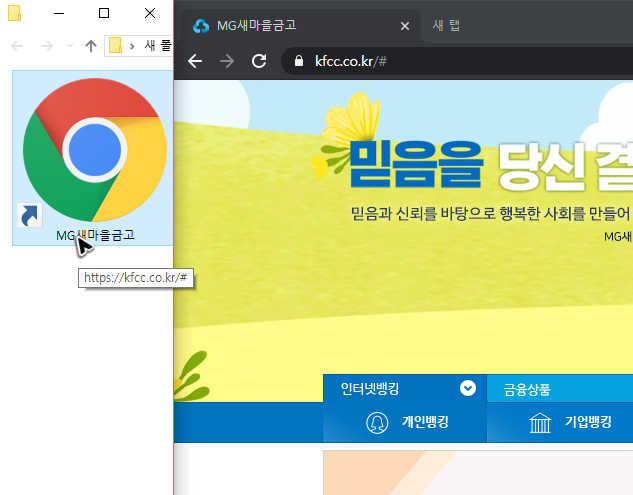The height and width of the screenshot is (495, 633).
Task: Close the File Explorer window
Action: 150,13
